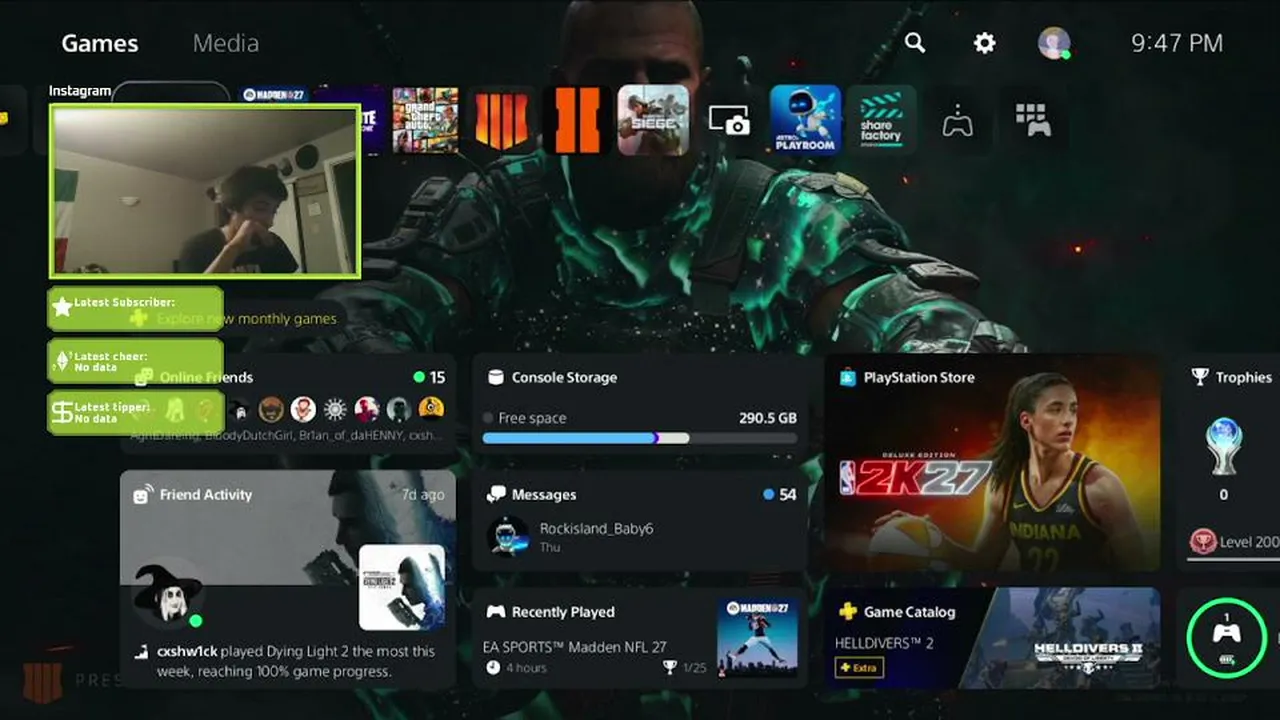
Task: Select the Madden 27 game tile
Action: pyautogui.click(x=274, y=95)
